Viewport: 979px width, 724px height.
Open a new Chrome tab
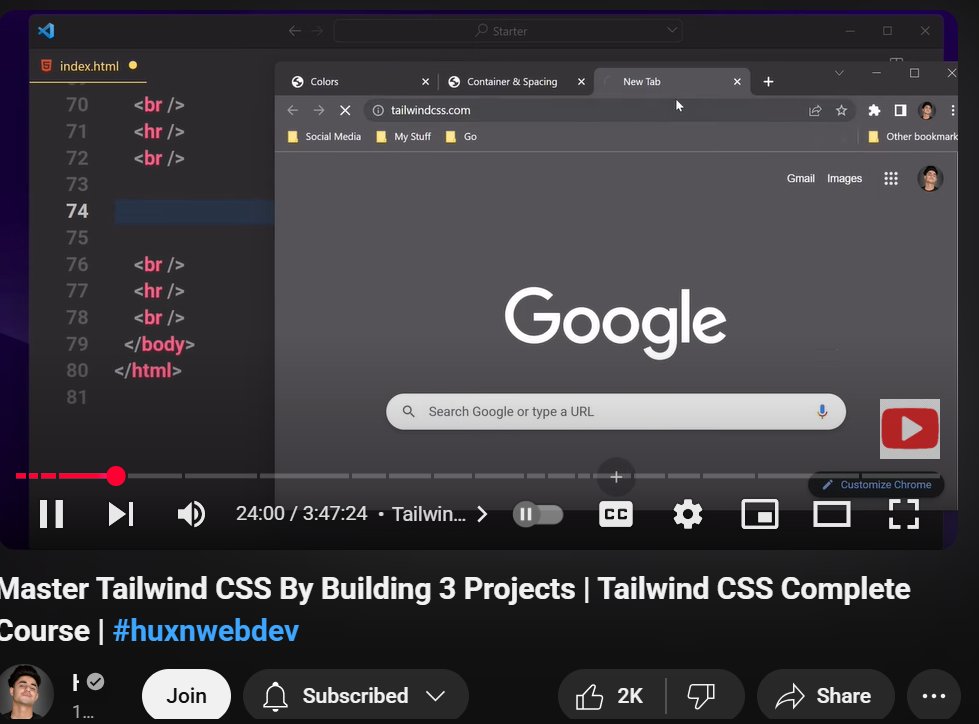[769, 82]
